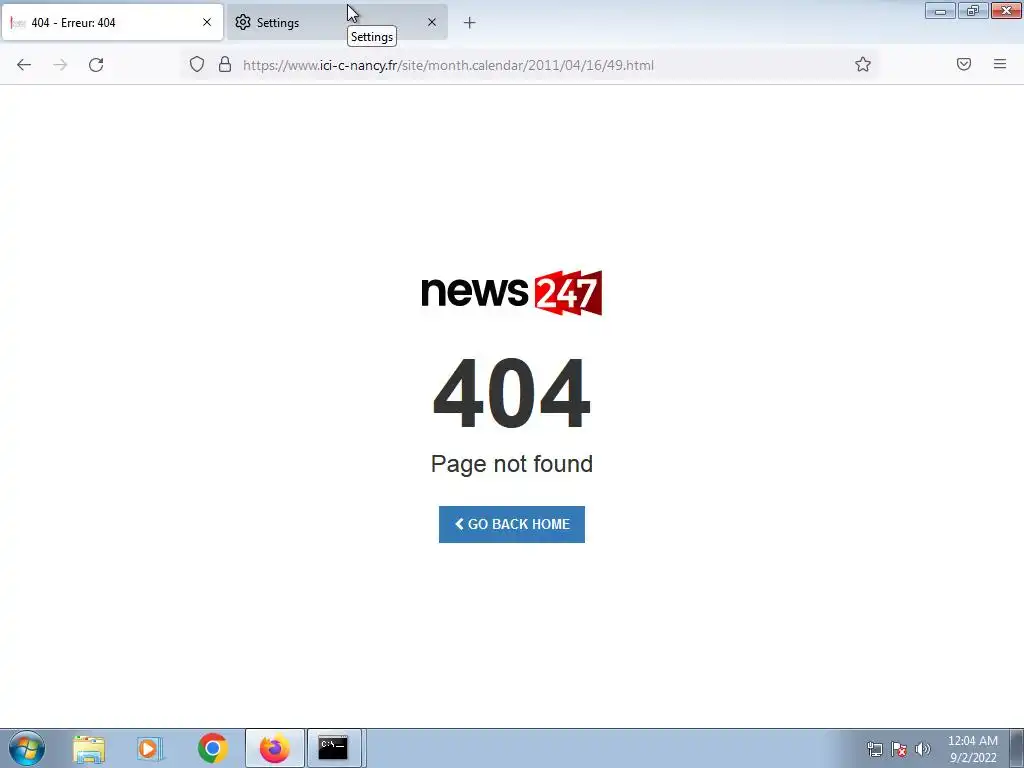Open Firefox application hamburger menu

tap(1000, 64)
